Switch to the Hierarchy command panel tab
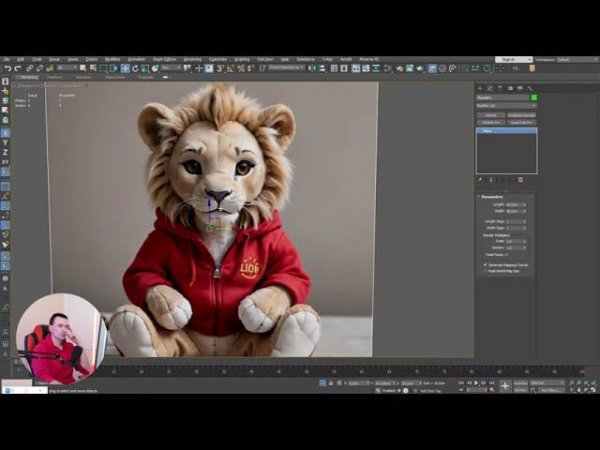This screenshot has width=600, height=450. click(500, 88)
